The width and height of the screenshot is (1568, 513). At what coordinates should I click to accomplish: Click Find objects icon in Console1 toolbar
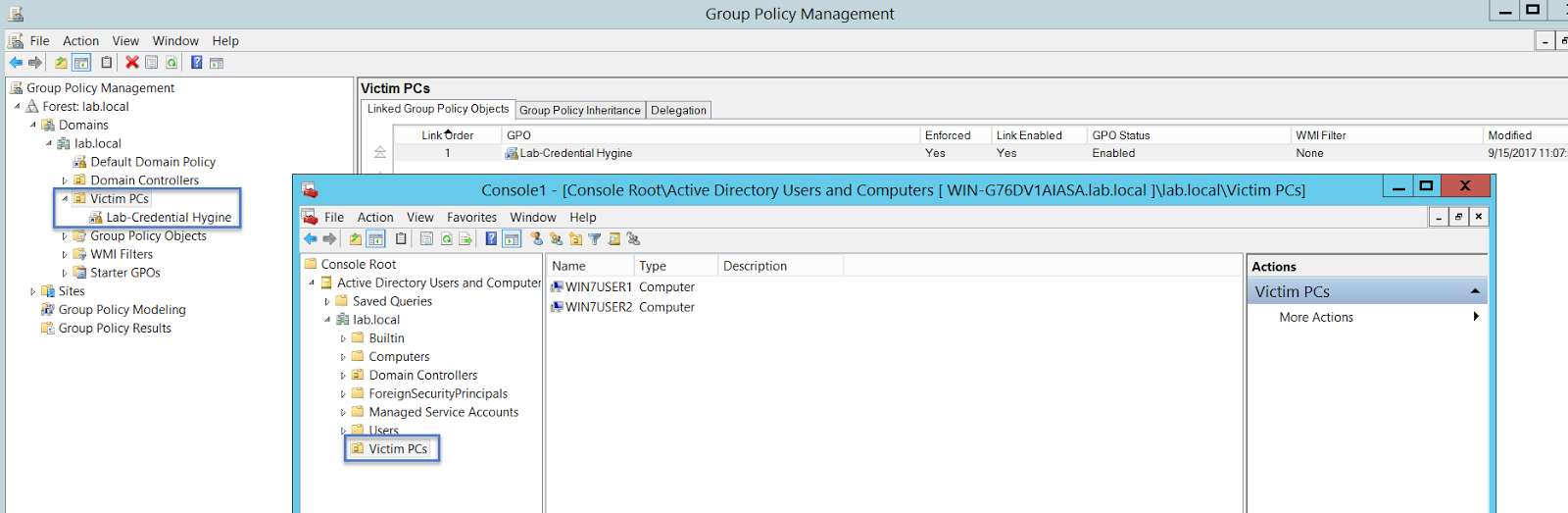614,239
